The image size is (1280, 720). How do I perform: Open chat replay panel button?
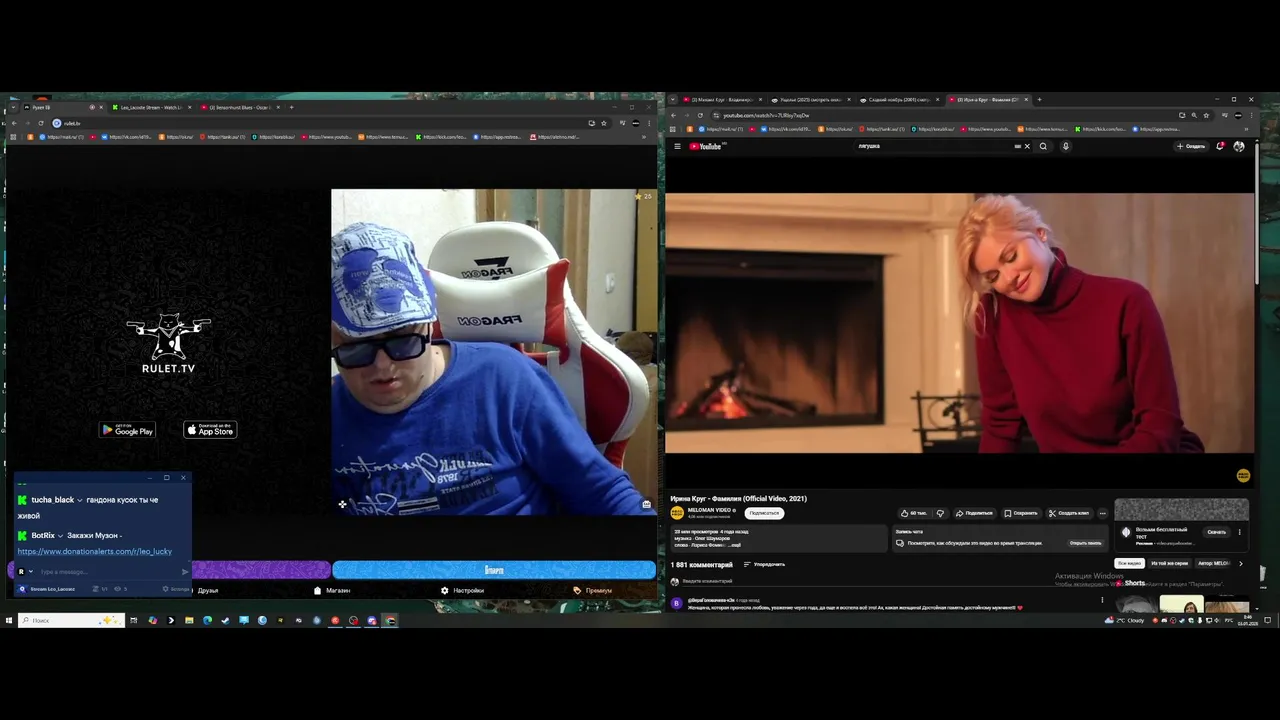pyautogui.click(x=1085, y=543)
